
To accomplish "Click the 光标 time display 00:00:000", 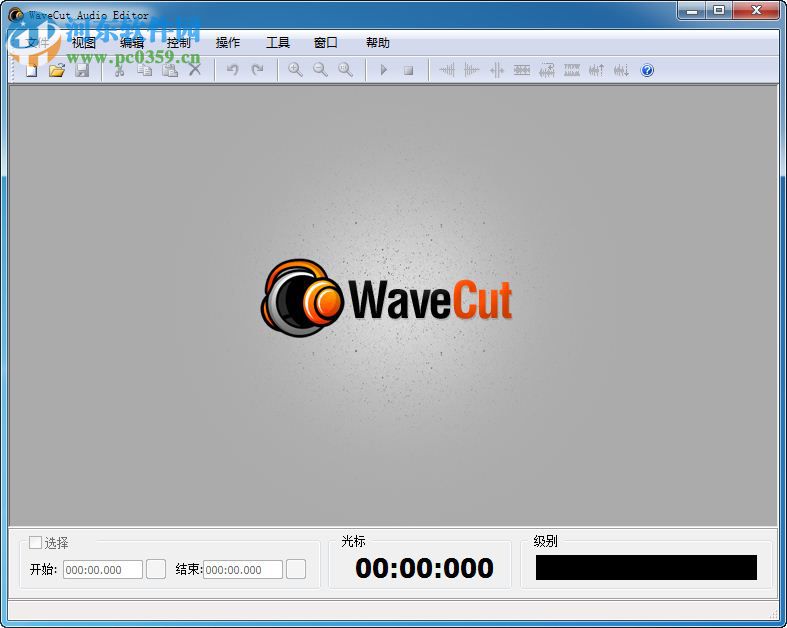I will coord(424,568).
